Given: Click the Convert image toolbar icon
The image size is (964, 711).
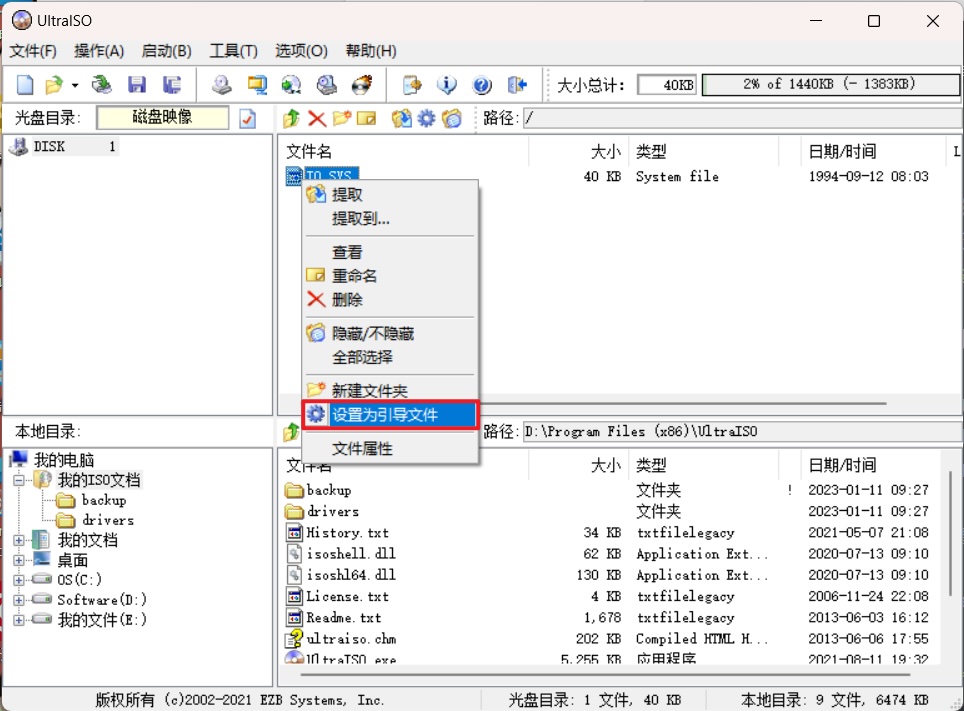Looking at the screenshot, I should click(291, 84).
